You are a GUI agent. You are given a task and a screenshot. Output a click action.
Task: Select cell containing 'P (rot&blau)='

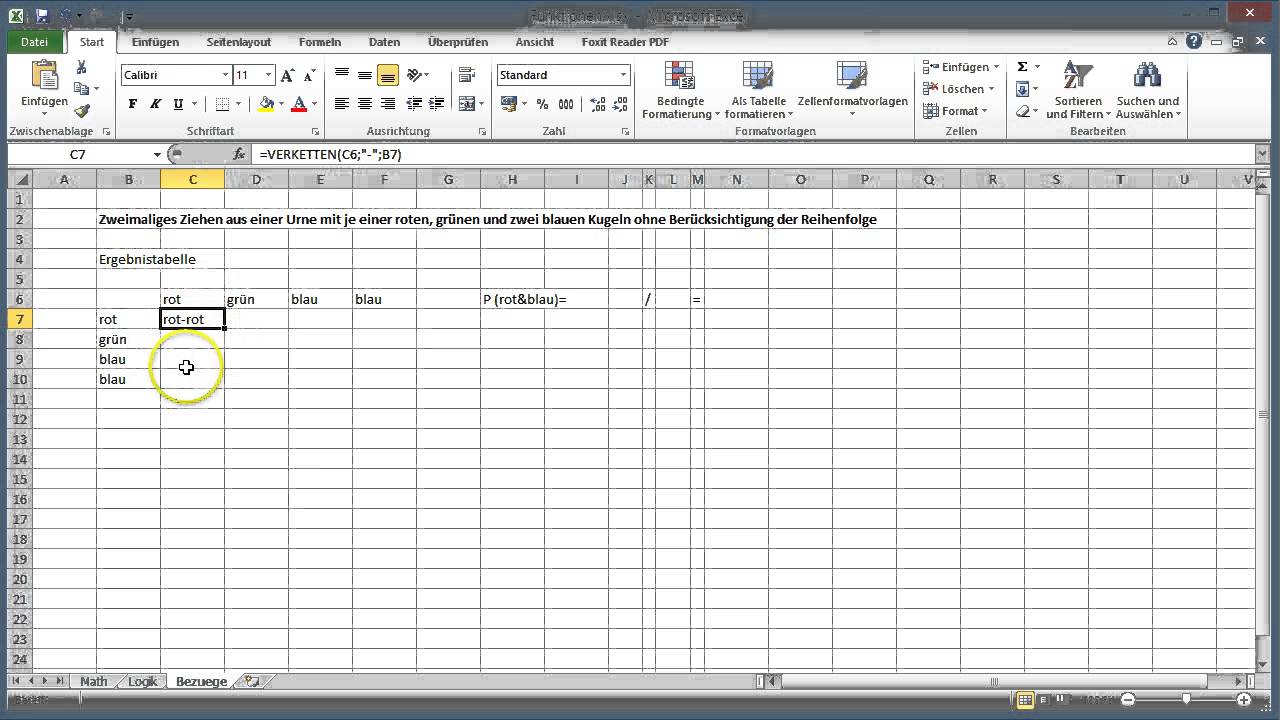point(512,299)
